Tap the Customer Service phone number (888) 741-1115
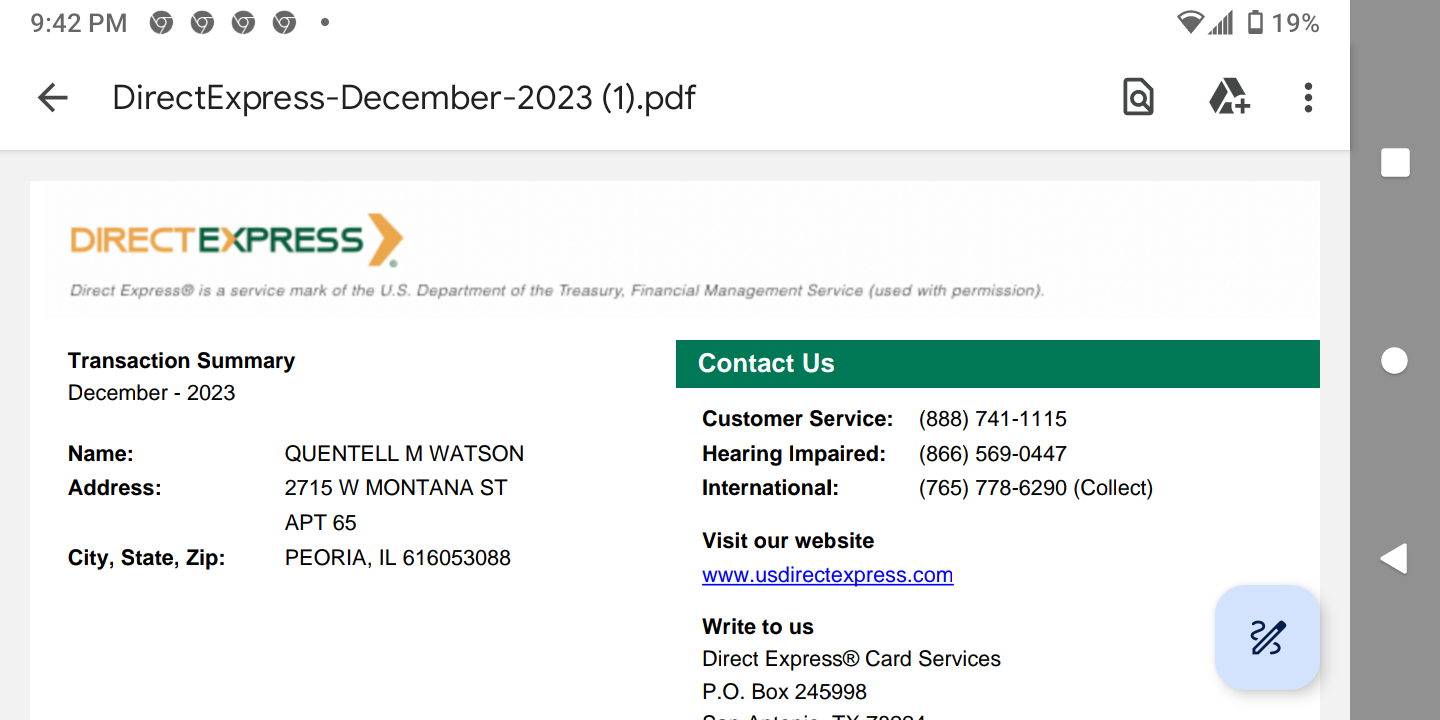 coord(993,419)
